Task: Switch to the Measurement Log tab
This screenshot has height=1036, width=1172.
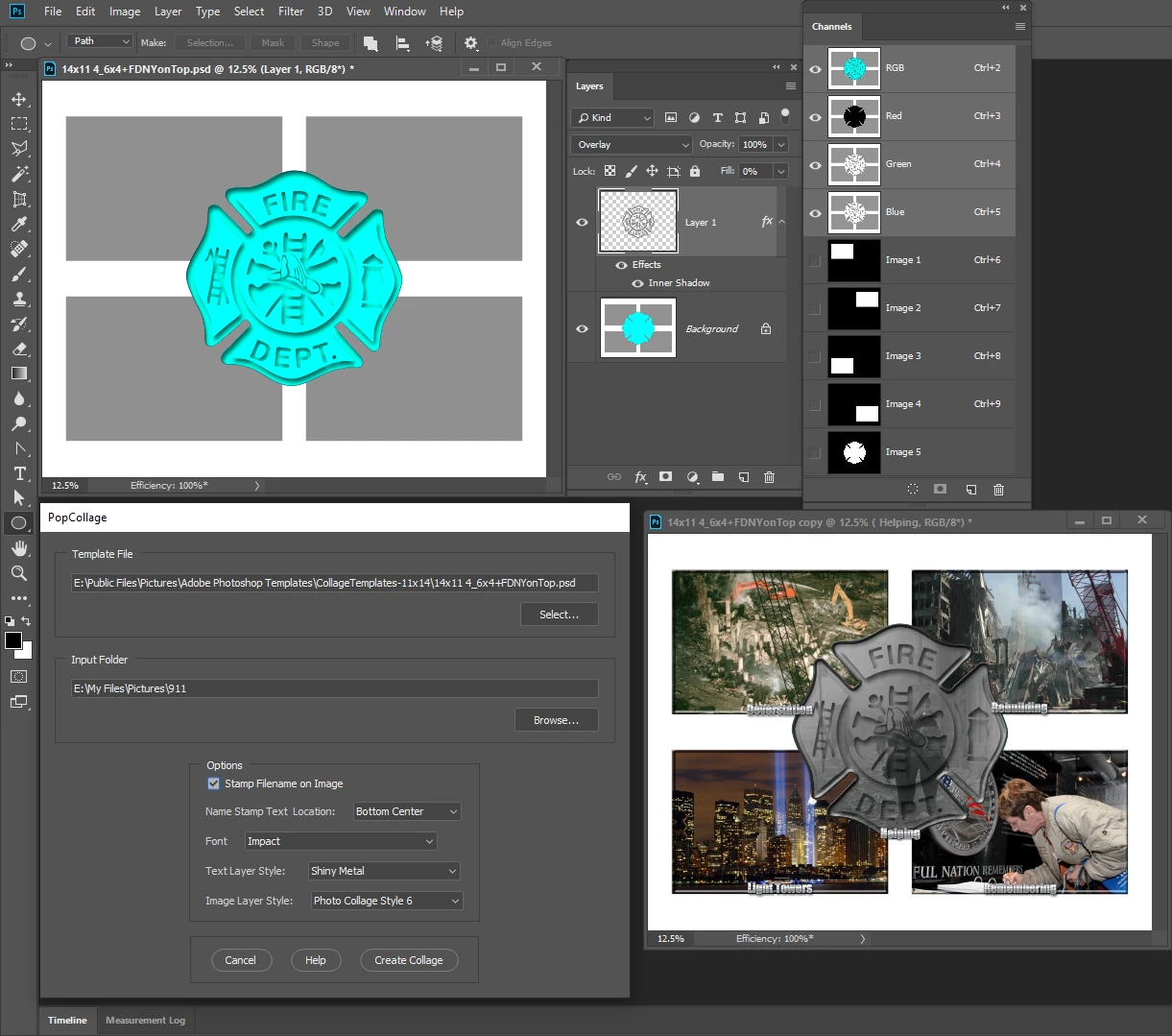Action: pos(145,1020)
